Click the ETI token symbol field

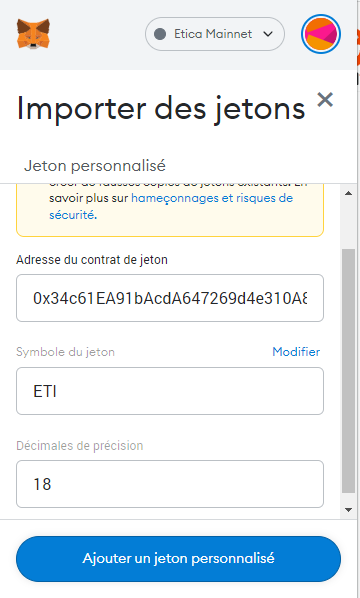pos(170,391)
